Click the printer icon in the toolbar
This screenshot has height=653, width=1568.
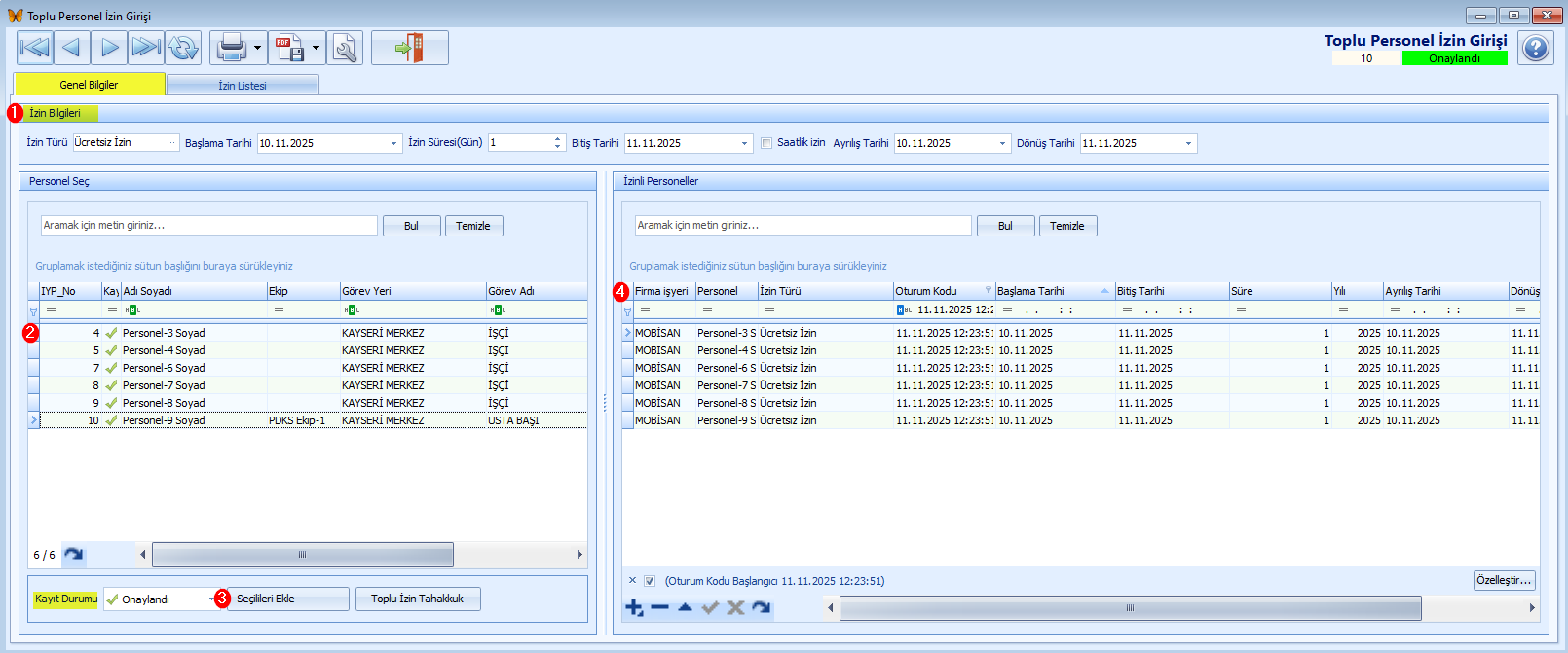[x=232, y=48]
